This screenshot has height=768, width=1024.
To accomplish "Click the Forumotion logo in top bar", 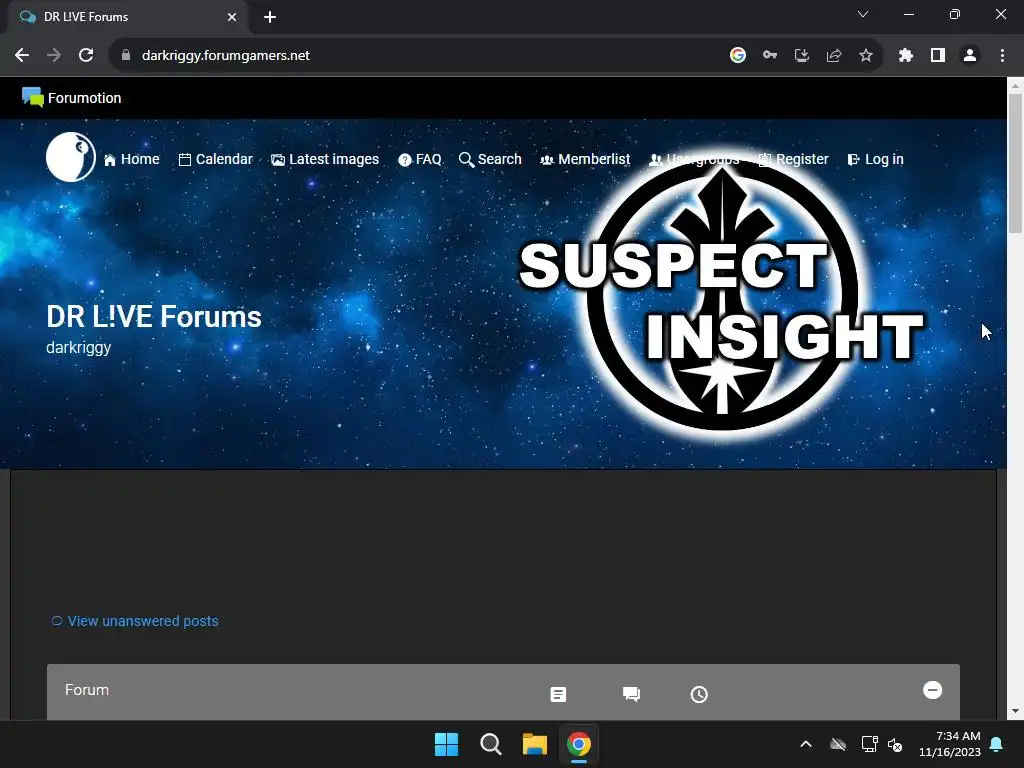I will click(x=71, y=98).
